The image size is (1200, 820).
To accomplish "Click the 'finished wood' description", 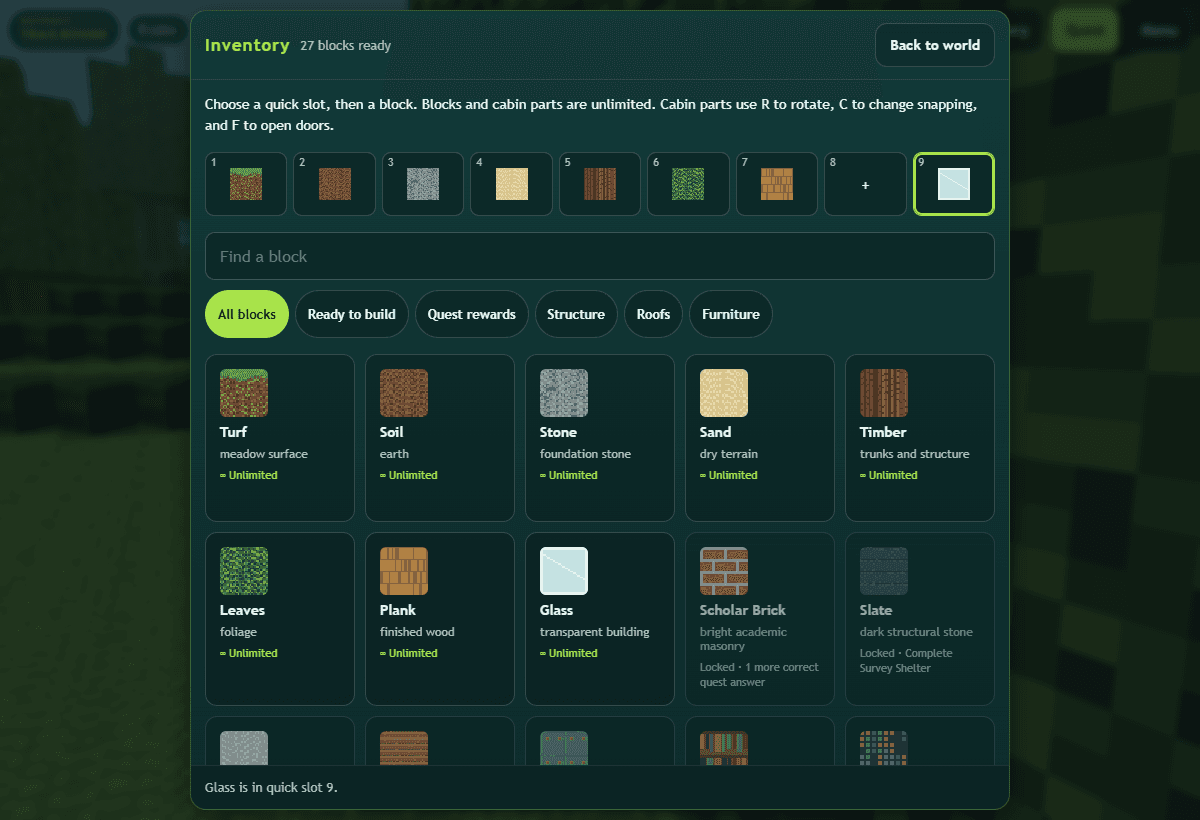I will point(417,632).
